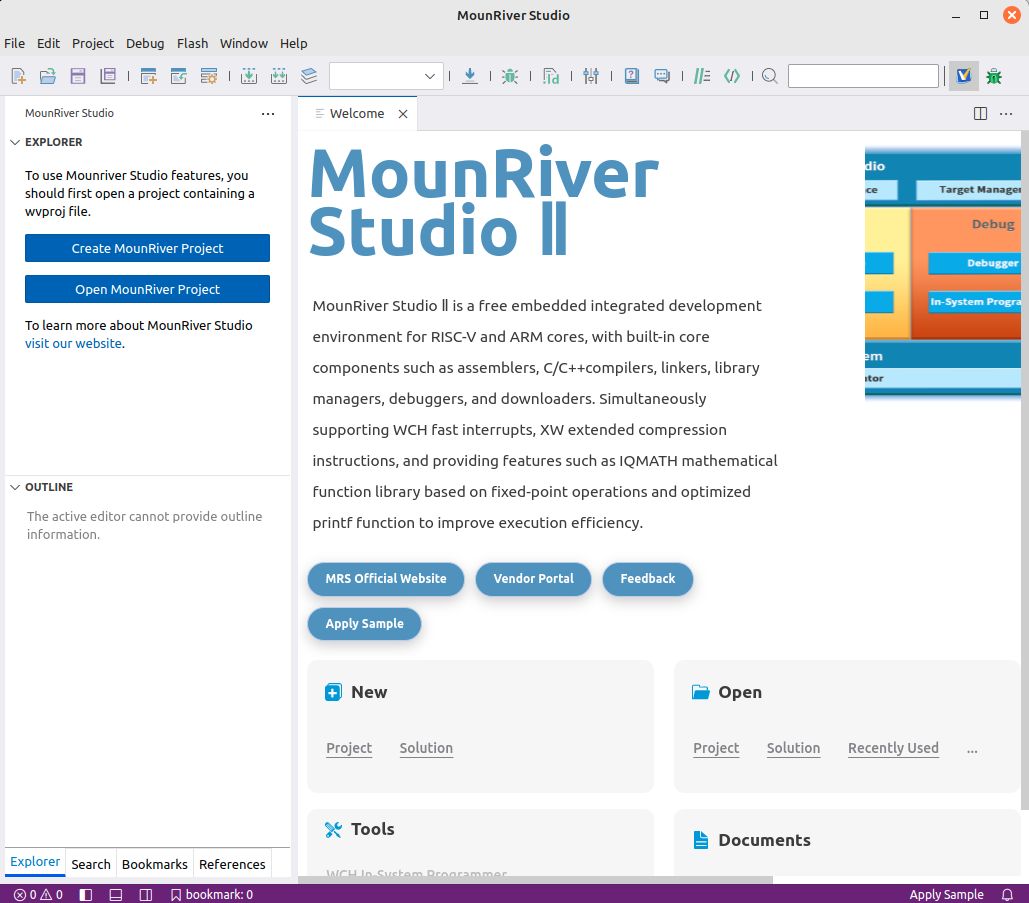
Task: Click the stacked layers toolbar icon
Action: (309, 76)
